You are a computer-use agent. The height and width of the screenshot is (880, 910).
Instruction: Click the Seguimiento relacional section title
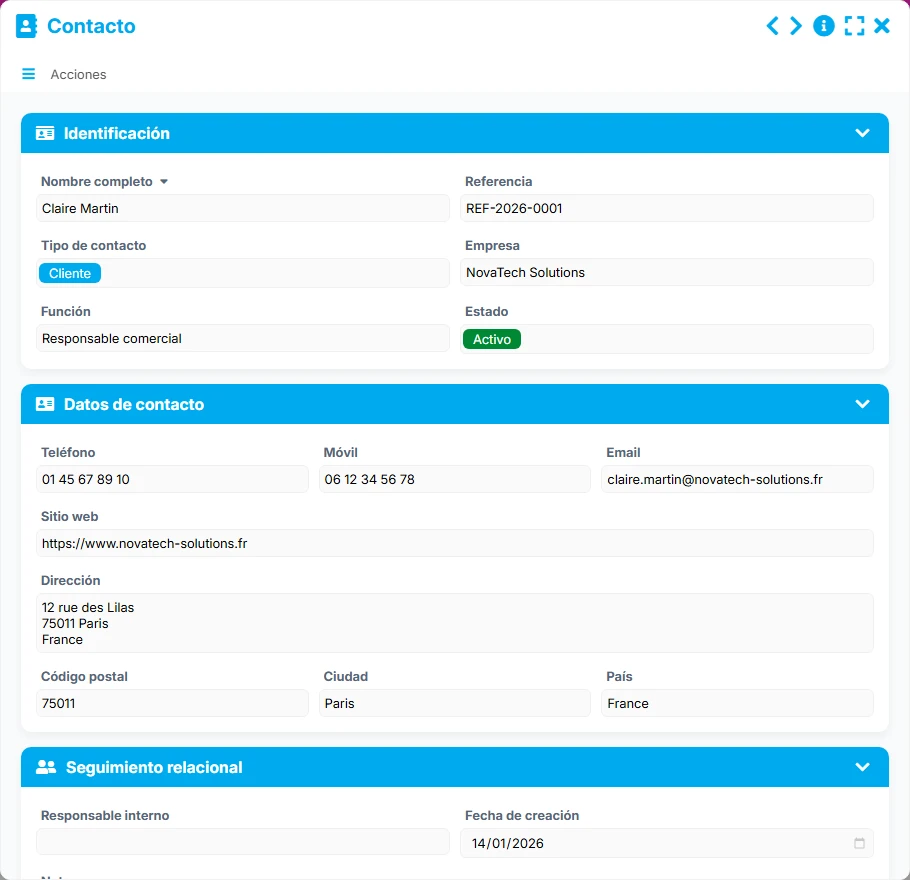pyautogui.click(x=154, y=767)
